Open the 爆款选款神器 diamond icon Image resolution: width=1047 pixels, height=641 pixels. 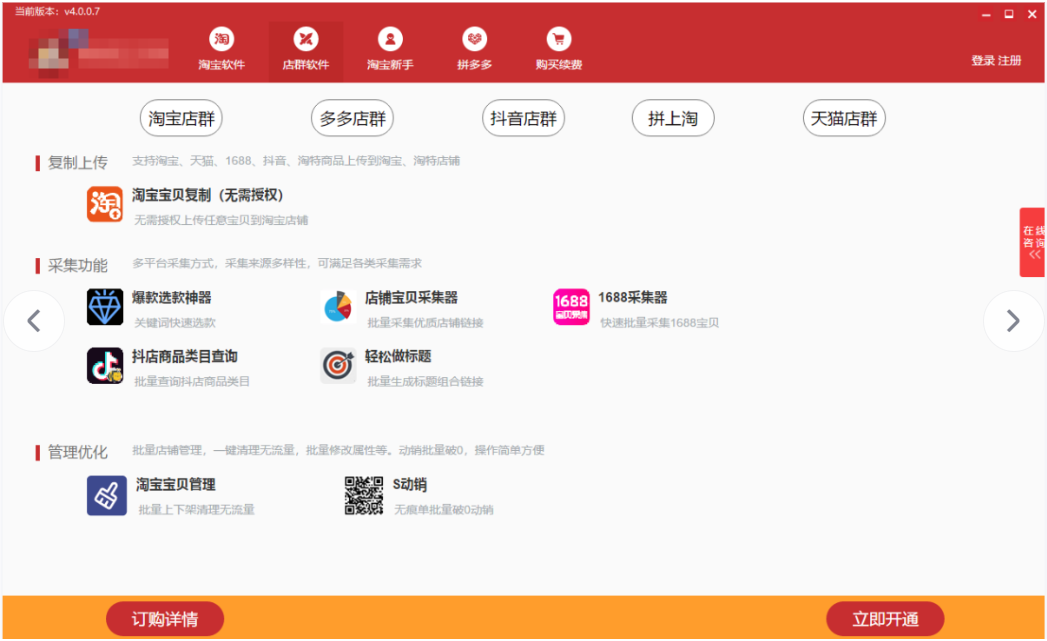click(105, 307)
